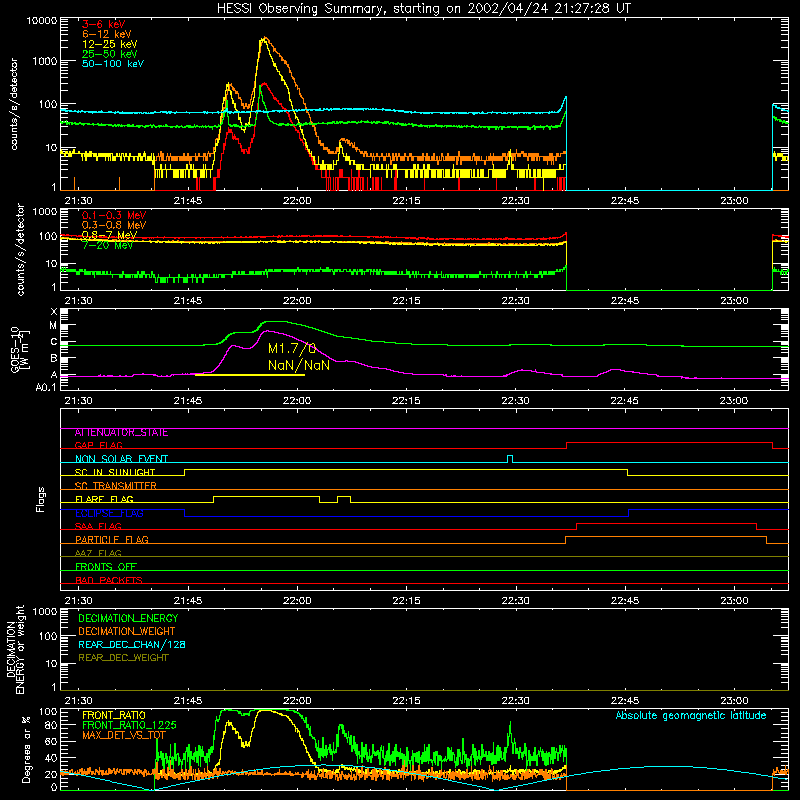Click the 'DECIMATION_ENERGY' legend label
The image size is (800, 800).
[128, 618]
